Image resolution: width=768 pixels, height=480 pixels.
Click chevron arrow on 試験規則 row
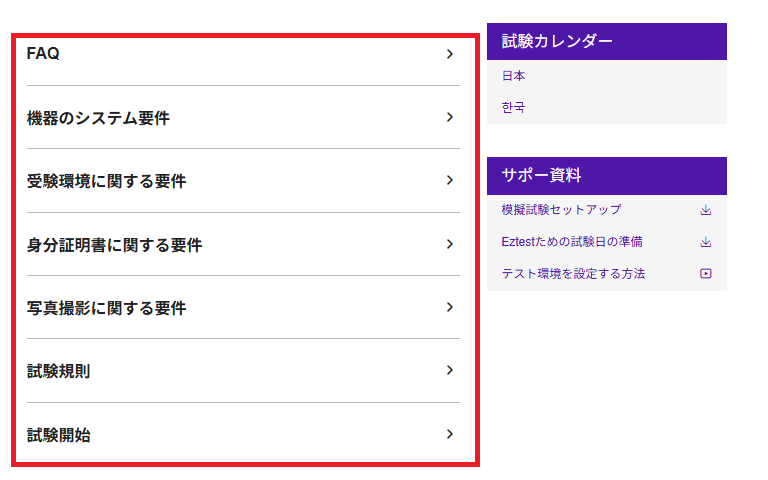(x=450, y=371)
